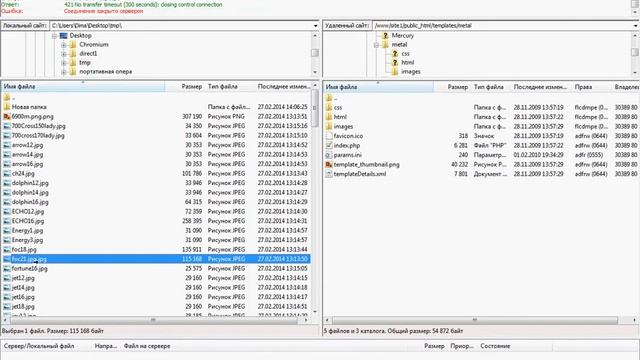The width and height of the screenshot is (640, 360).
Task: Click the html question-mark icon in remote tree
Action: click(x=395, y=62)
